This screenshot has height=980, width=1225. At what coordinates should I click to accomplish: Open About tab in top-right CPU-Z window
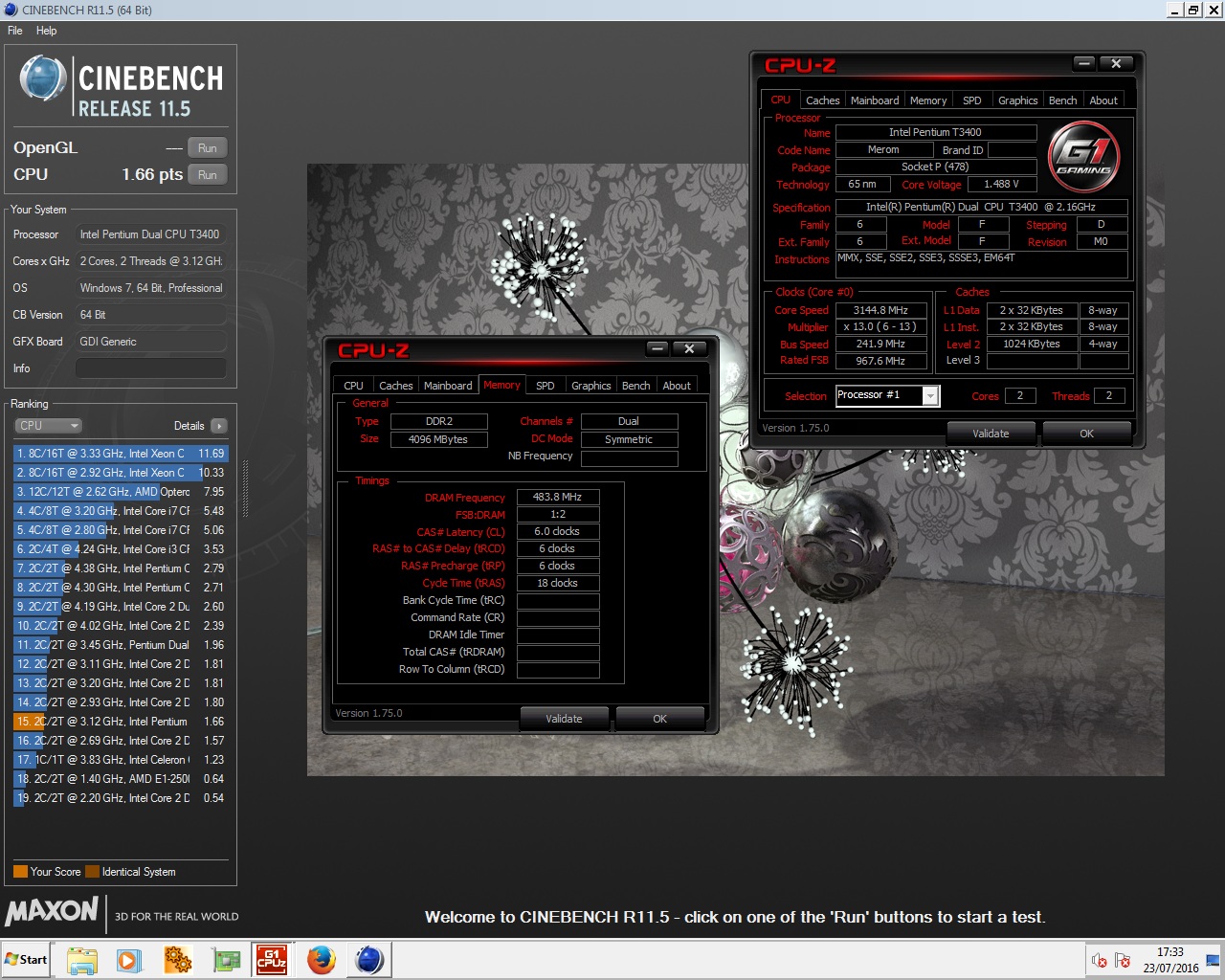[1103, 100]
